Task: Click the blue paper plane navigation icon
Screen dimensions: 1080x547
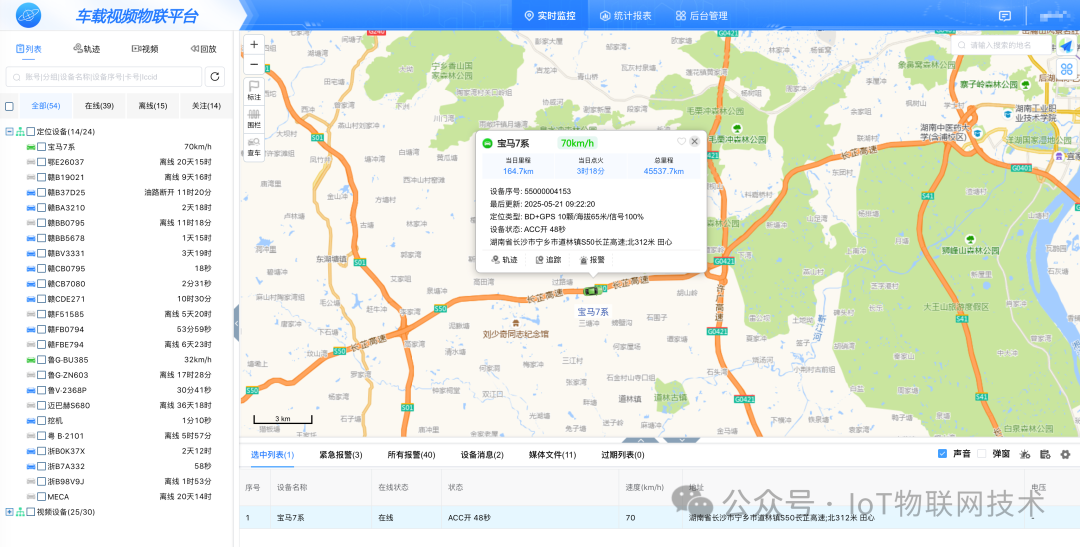Action: point(1066,46)
